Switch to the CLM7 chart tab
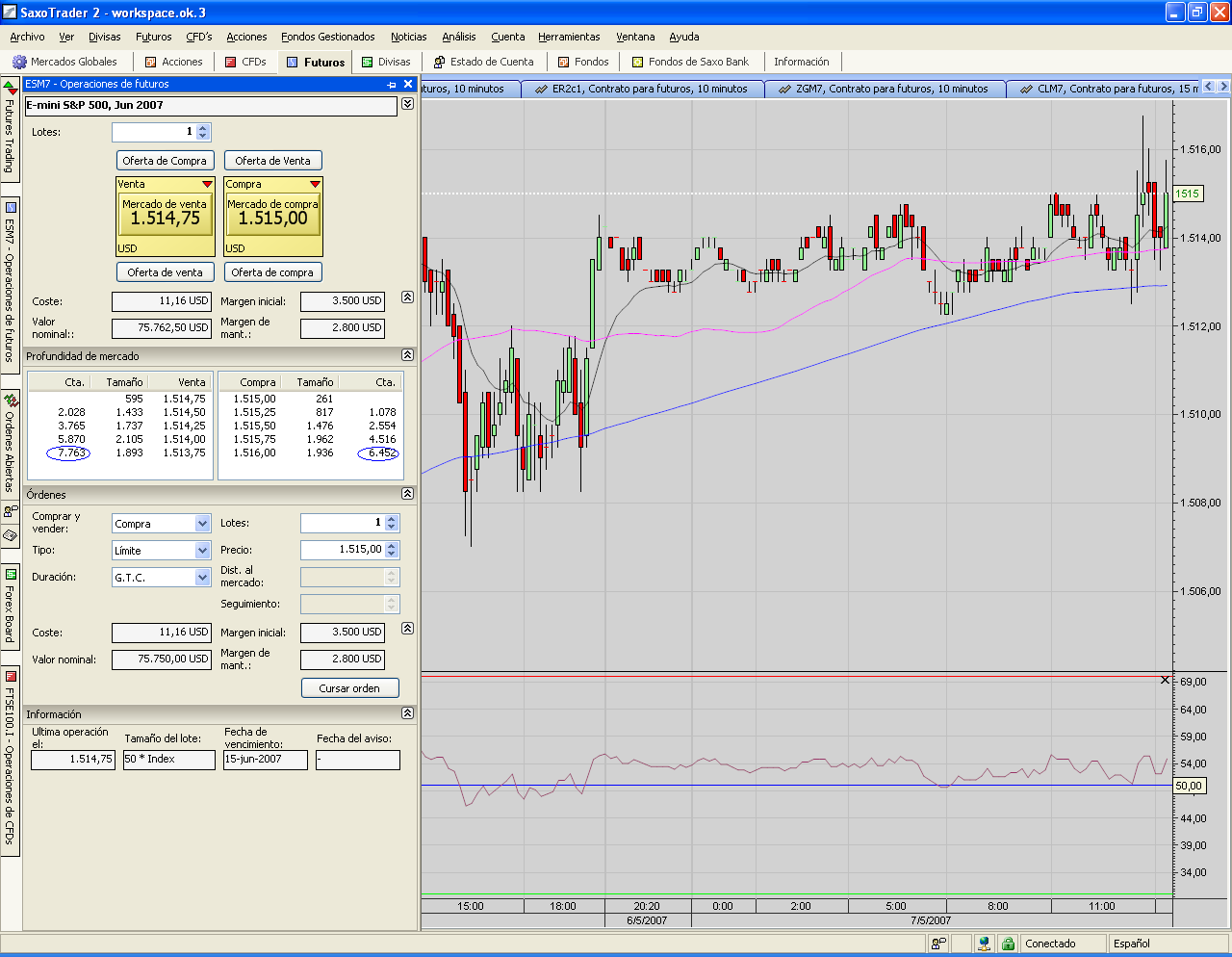The image size is (1232, 957). [x=1107, y=89]
